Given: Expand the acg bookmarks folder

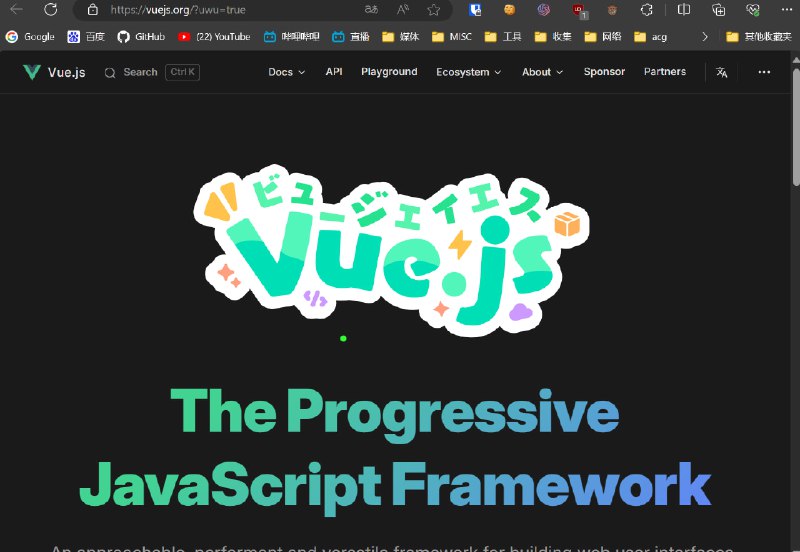Looking at the screenshot, I should tap(651, 37).
